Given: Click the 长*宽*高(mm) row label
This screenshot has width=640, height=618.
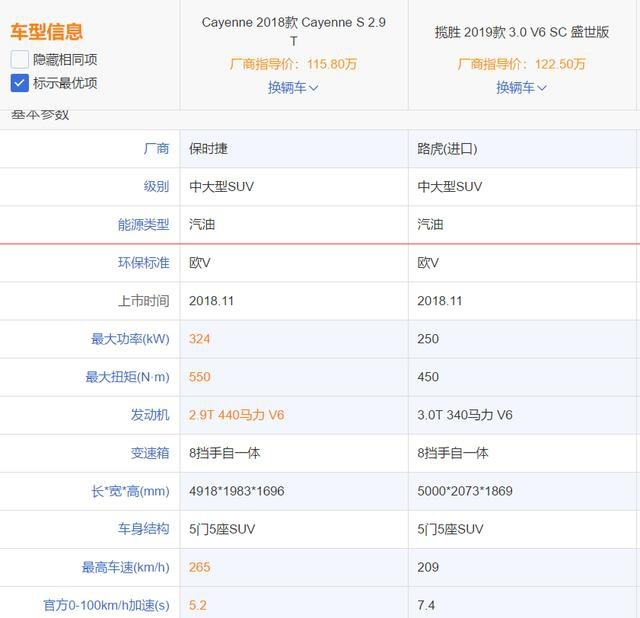Looking at the screenshot, I should (131, 491).
